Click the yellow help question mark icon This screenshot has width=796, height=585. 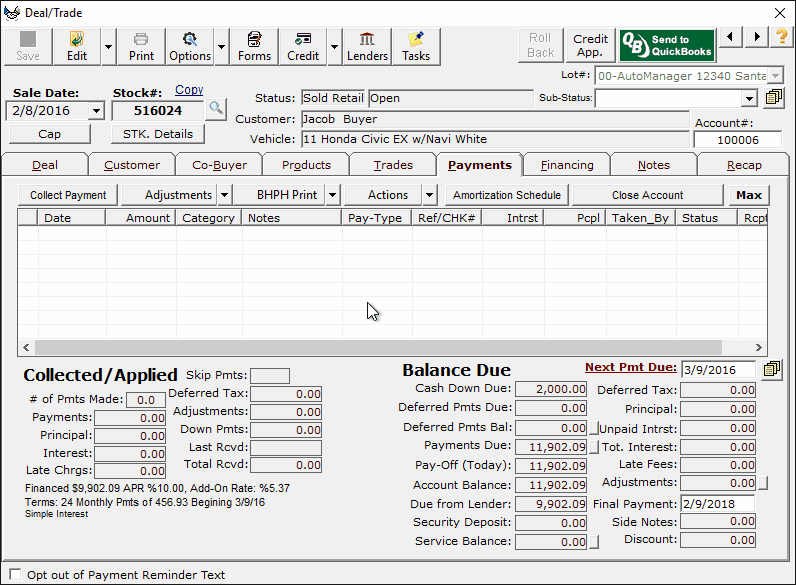[x=781, y=37]
